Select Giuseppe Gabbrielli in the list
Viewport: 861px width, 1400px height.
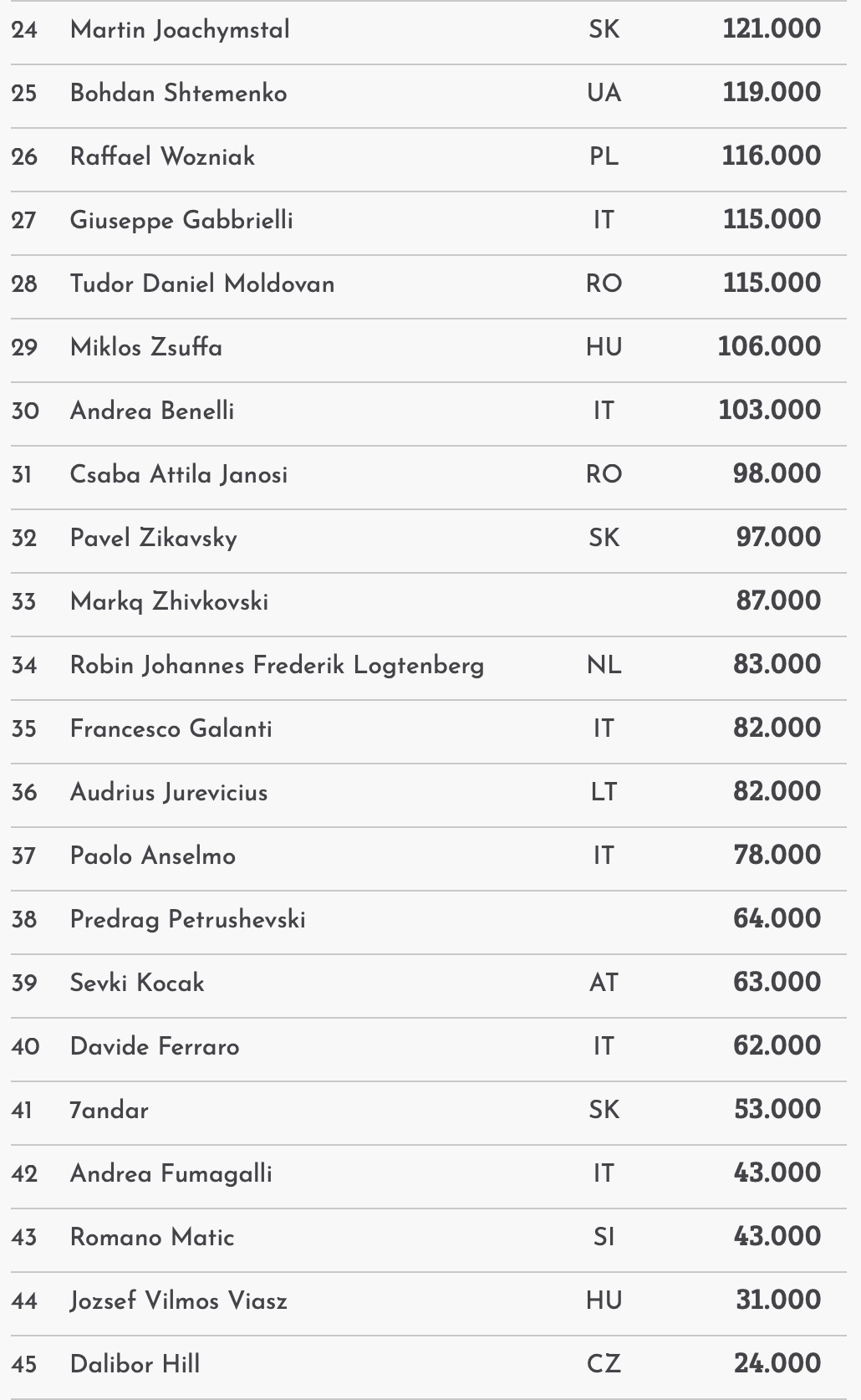(181, 220)
